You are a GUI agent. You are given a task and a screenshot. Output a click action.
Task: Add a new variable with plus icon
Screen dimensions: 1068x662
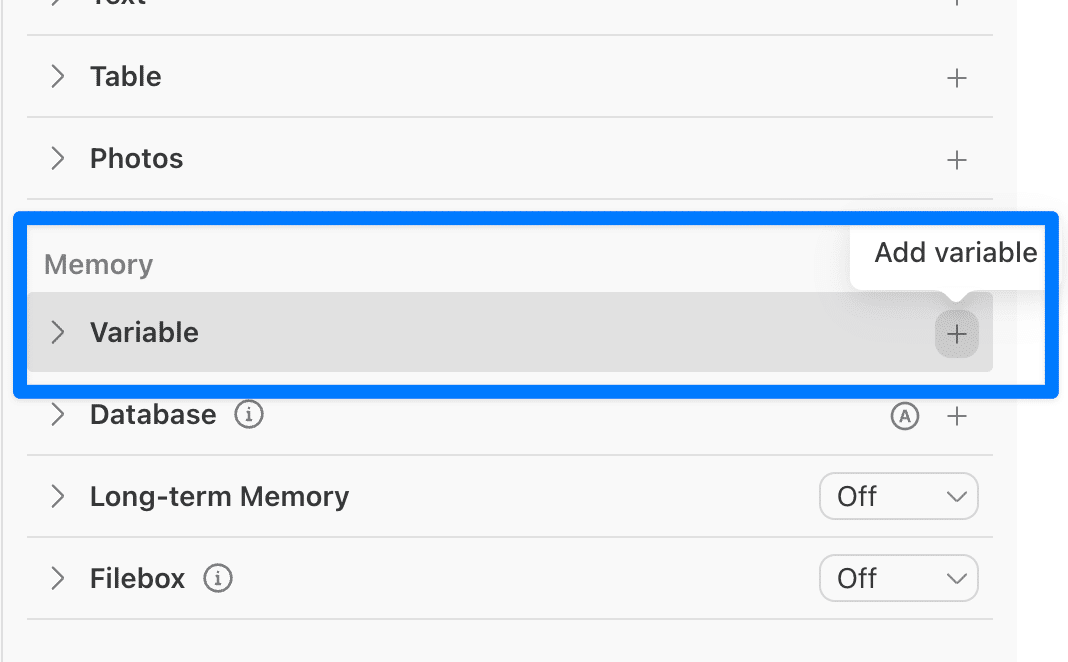click(x=957, y=334)
